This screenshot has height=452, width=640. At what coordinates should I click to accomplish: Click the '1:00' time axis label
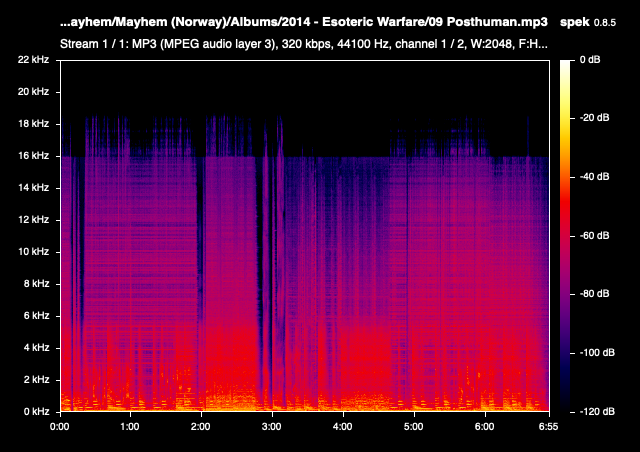(130, 427)
